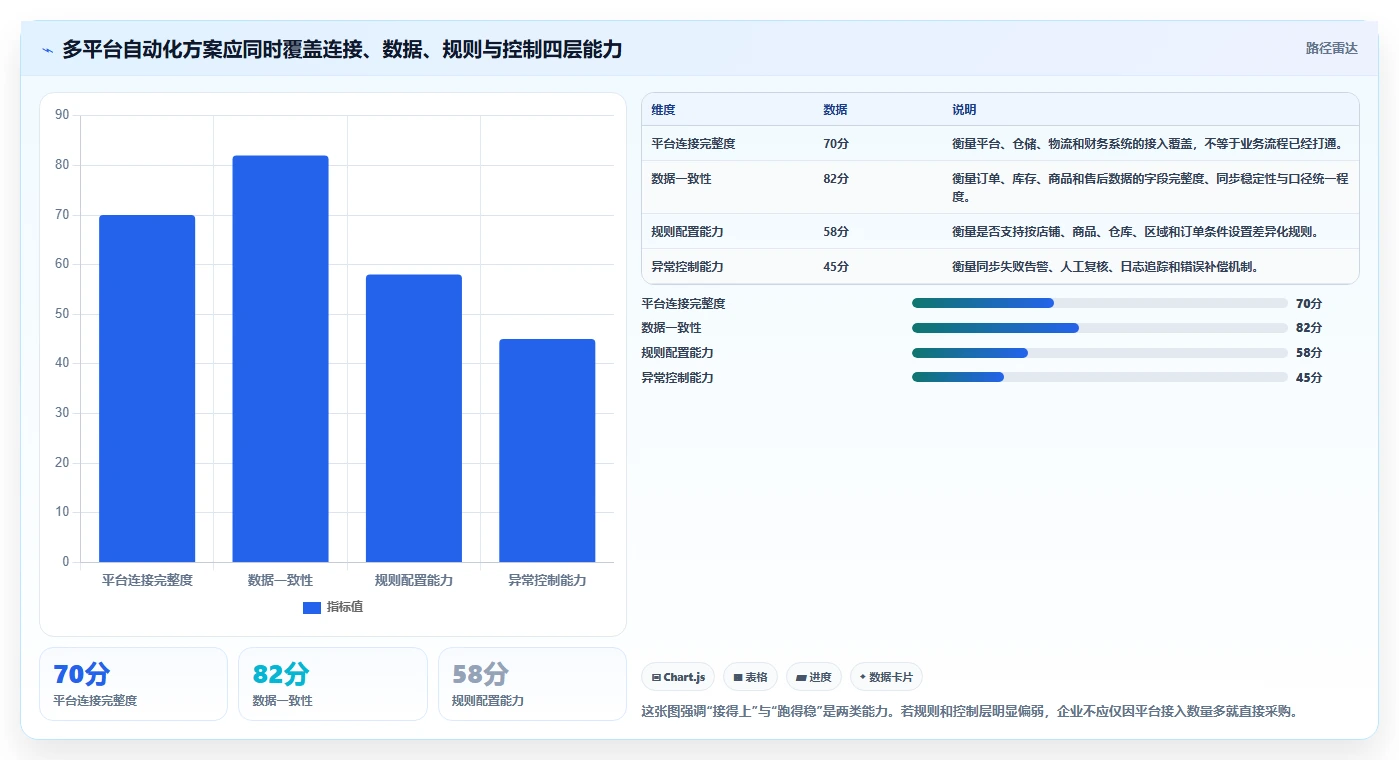The image size is (1399, 760).
Task: Click the footnote starting 这张图强调
Action: coord(969,712)
